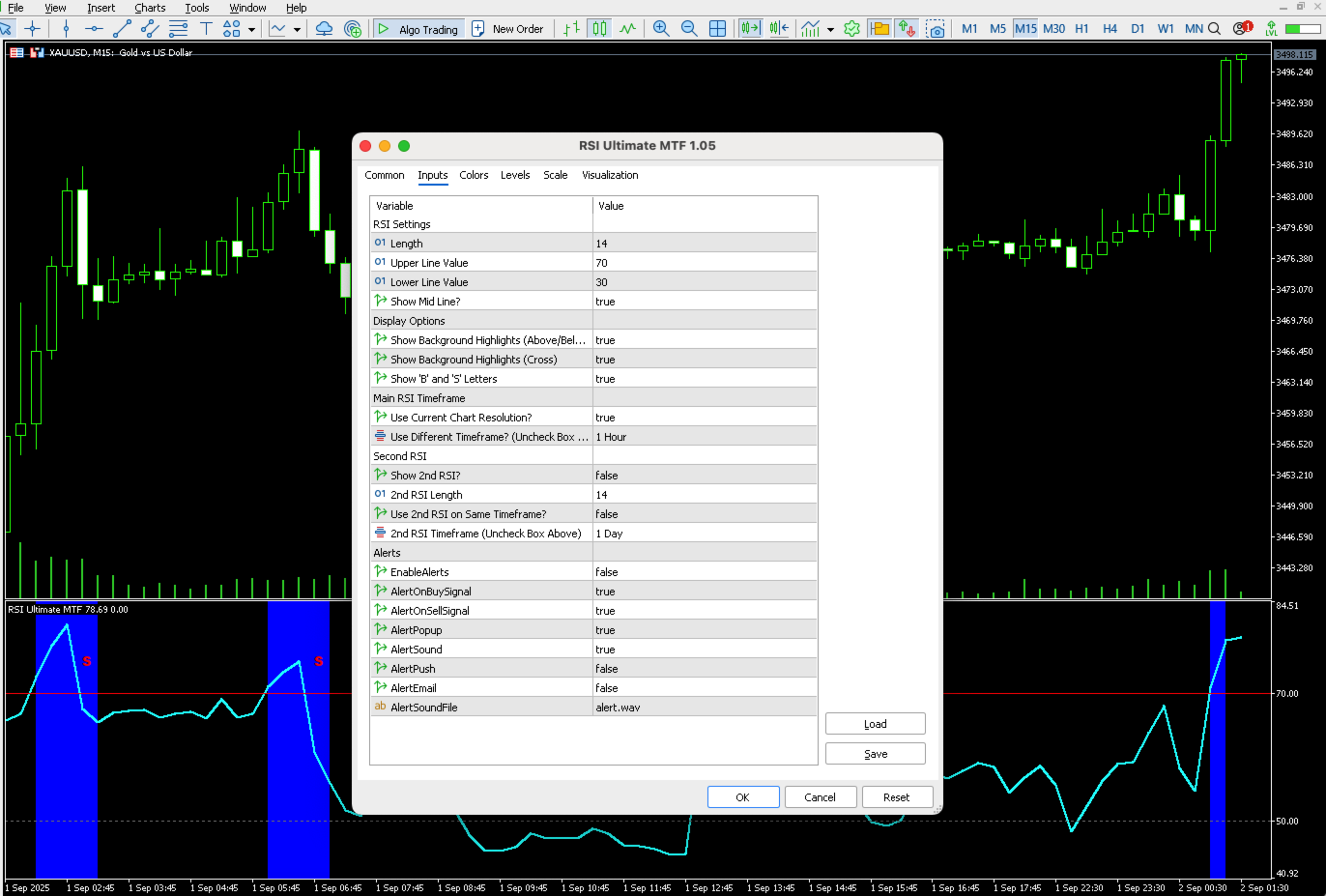1326x896 pixels.
Task: Toggle 'Show Mid Line?' value
Action: point(705,302)
